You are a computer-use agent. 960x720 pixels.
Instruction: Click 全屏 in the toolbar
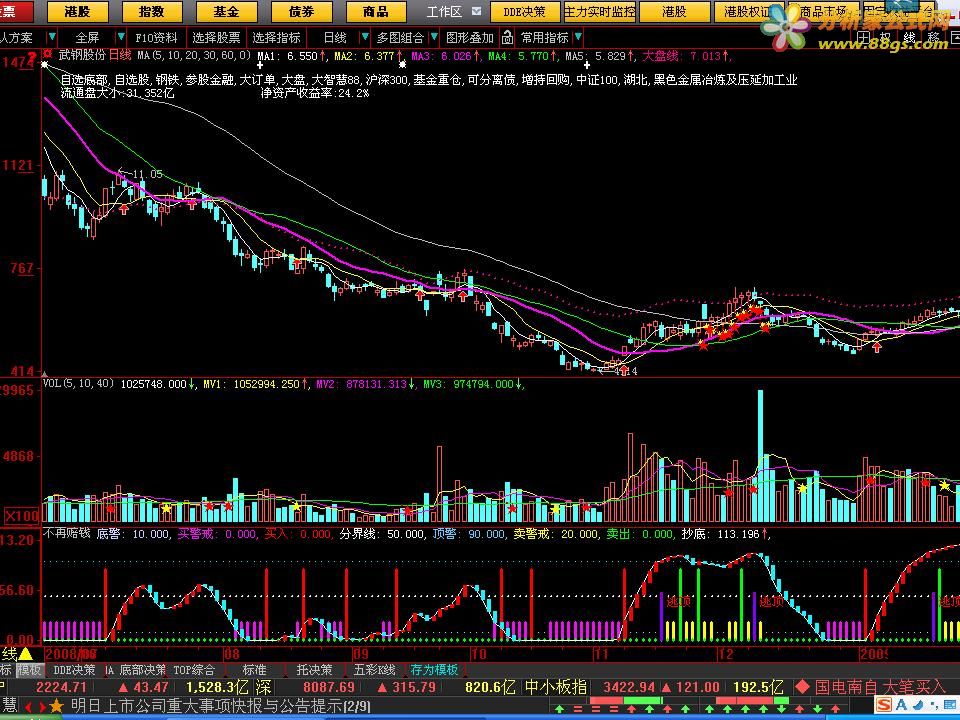coord(87,37)
